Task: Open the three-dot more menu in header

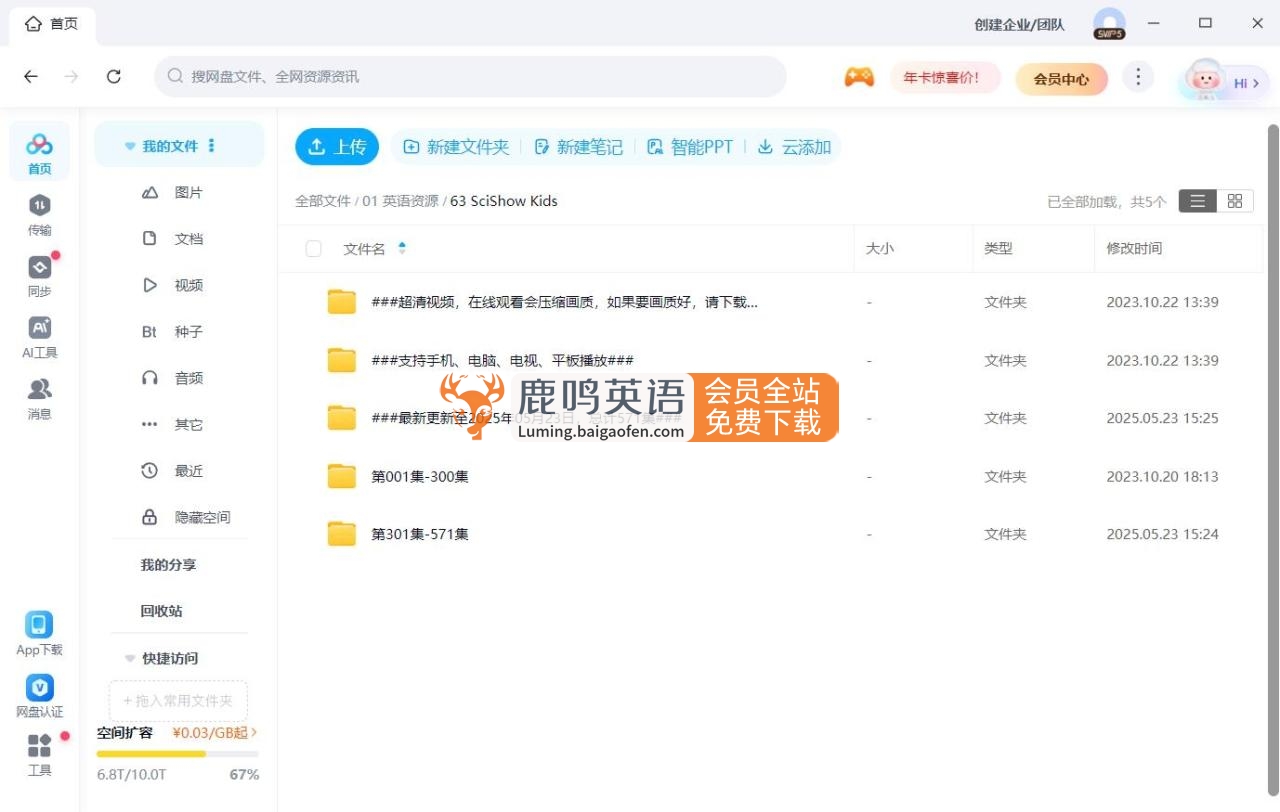Action: (x=1137, y=77)
